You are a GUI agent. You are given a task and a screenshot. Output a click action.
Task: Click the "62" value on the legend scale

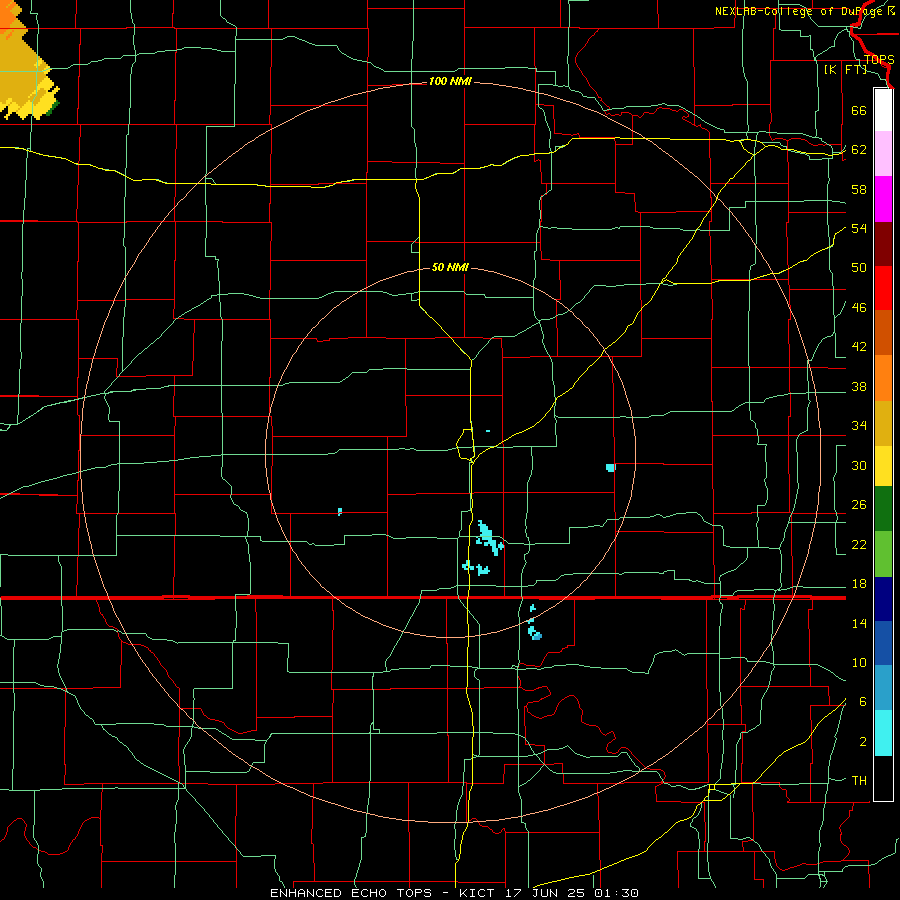(859, 149)
